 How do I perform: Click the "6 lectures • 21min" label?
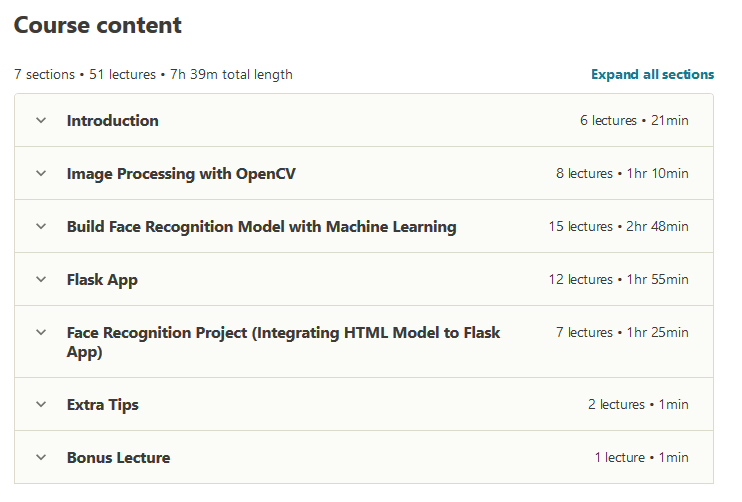click(x=634, y=121)
